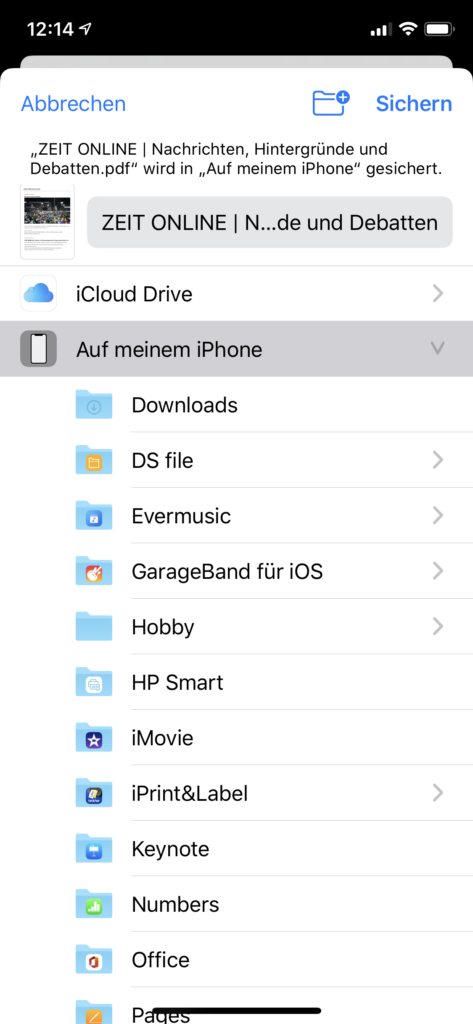473x1024 pixels.
Task: Choose the GarageBand für iOS folder icon
Action: tap(94, 571)
